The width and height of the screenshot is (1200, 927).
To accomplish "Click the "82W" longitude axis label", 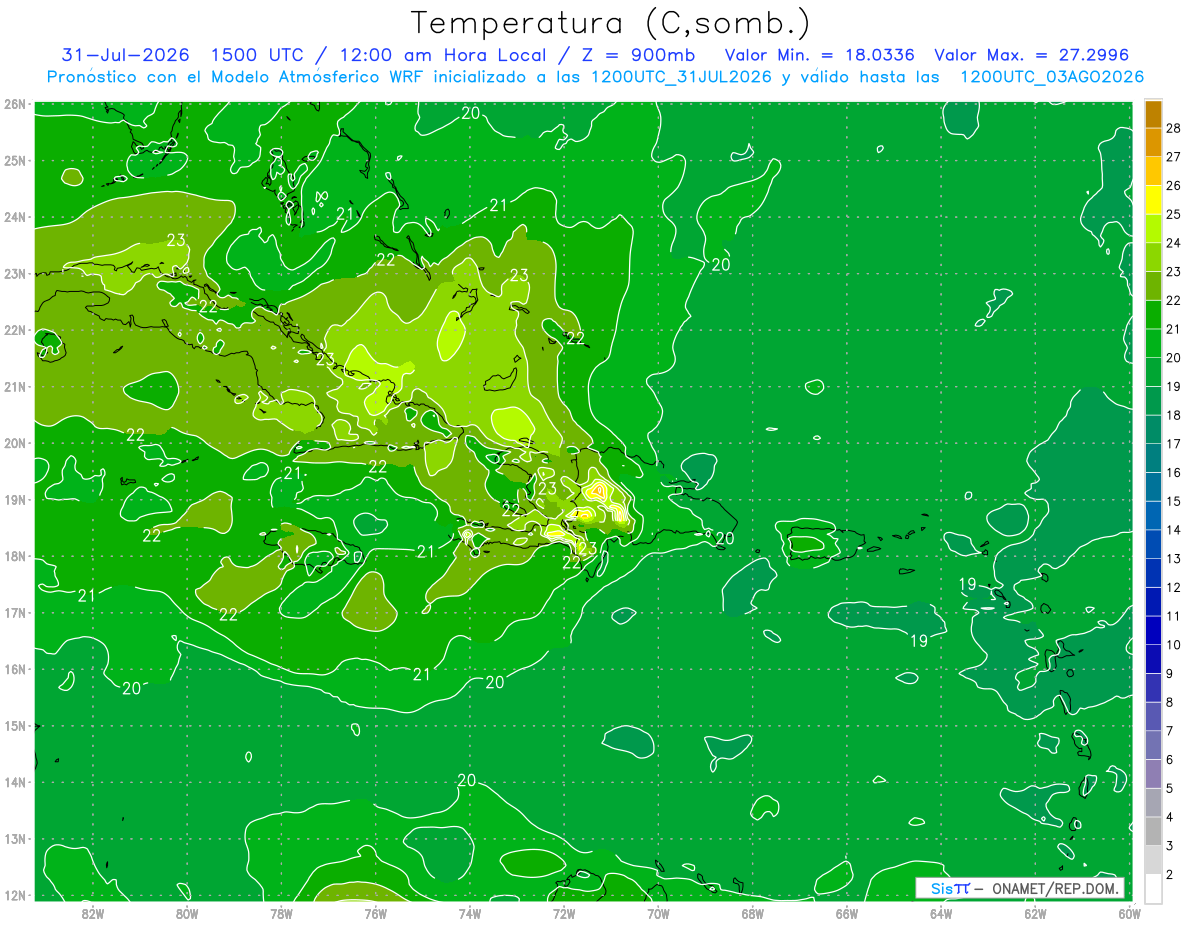I will [x=92, y=913].
